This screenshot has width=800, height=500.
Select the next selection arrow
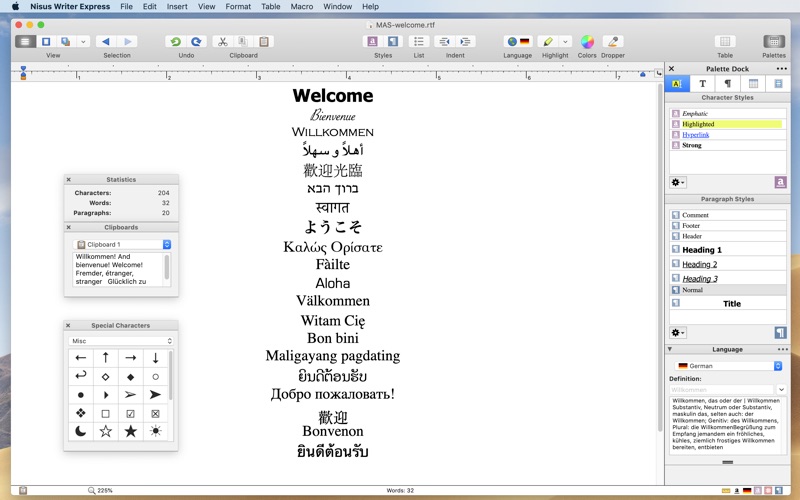tap(128, 41)
